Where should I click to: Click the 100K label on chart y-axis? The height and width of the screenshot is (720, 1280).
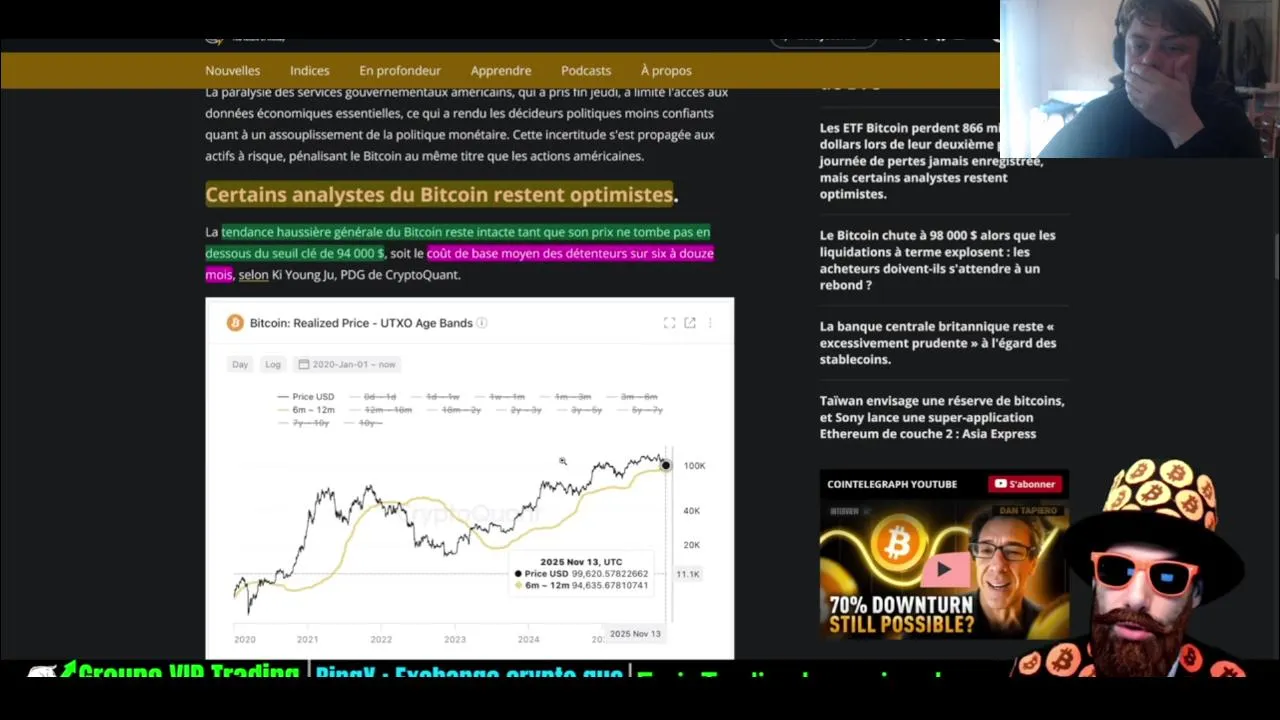click(694, 466)
